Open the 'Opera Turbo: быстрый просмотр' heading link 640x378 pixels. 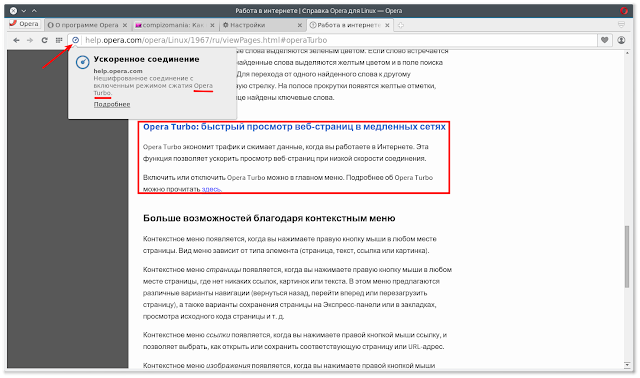(294, 127)
